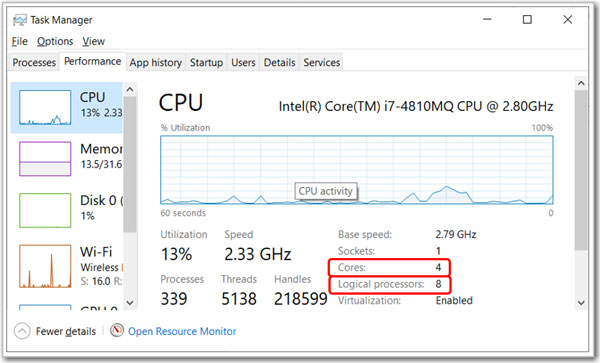This screenshot has width=600, height=363.
Task: Open the View menu
Action: 94,41
